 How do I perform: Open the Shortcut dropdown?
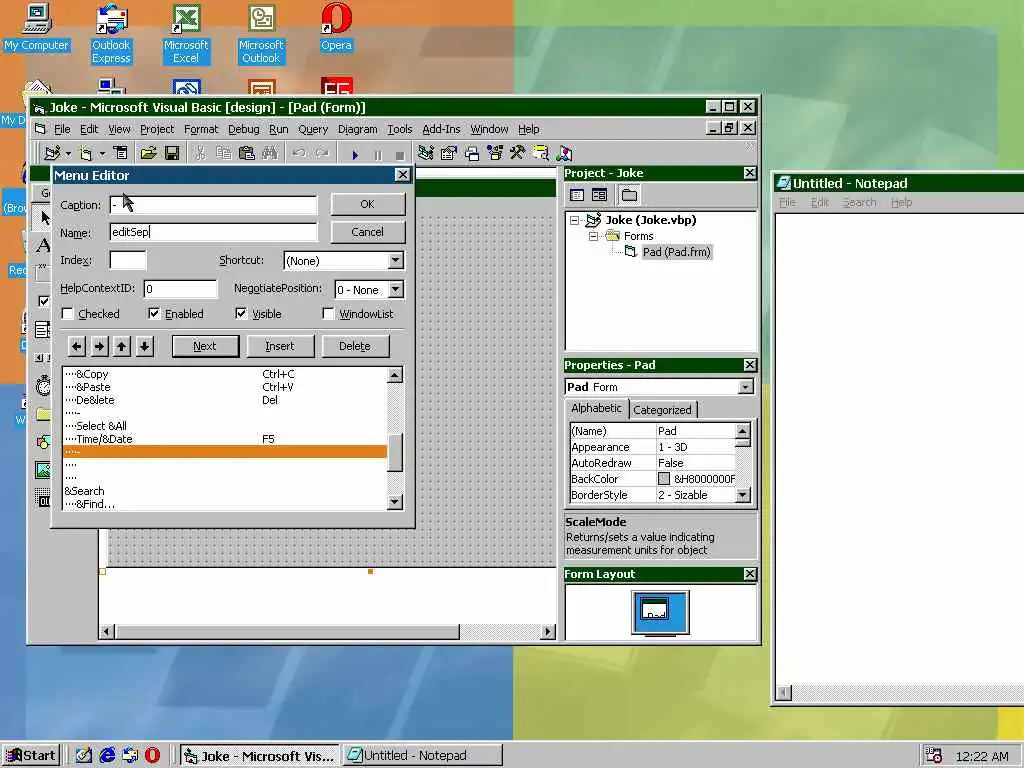point(396,261)
